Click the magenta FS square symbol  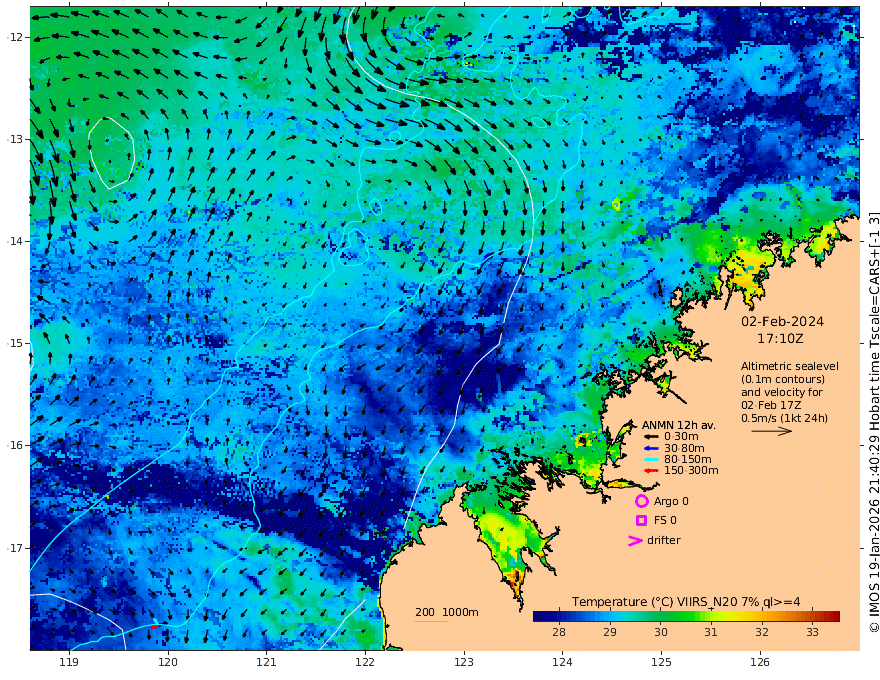point(641,521)
